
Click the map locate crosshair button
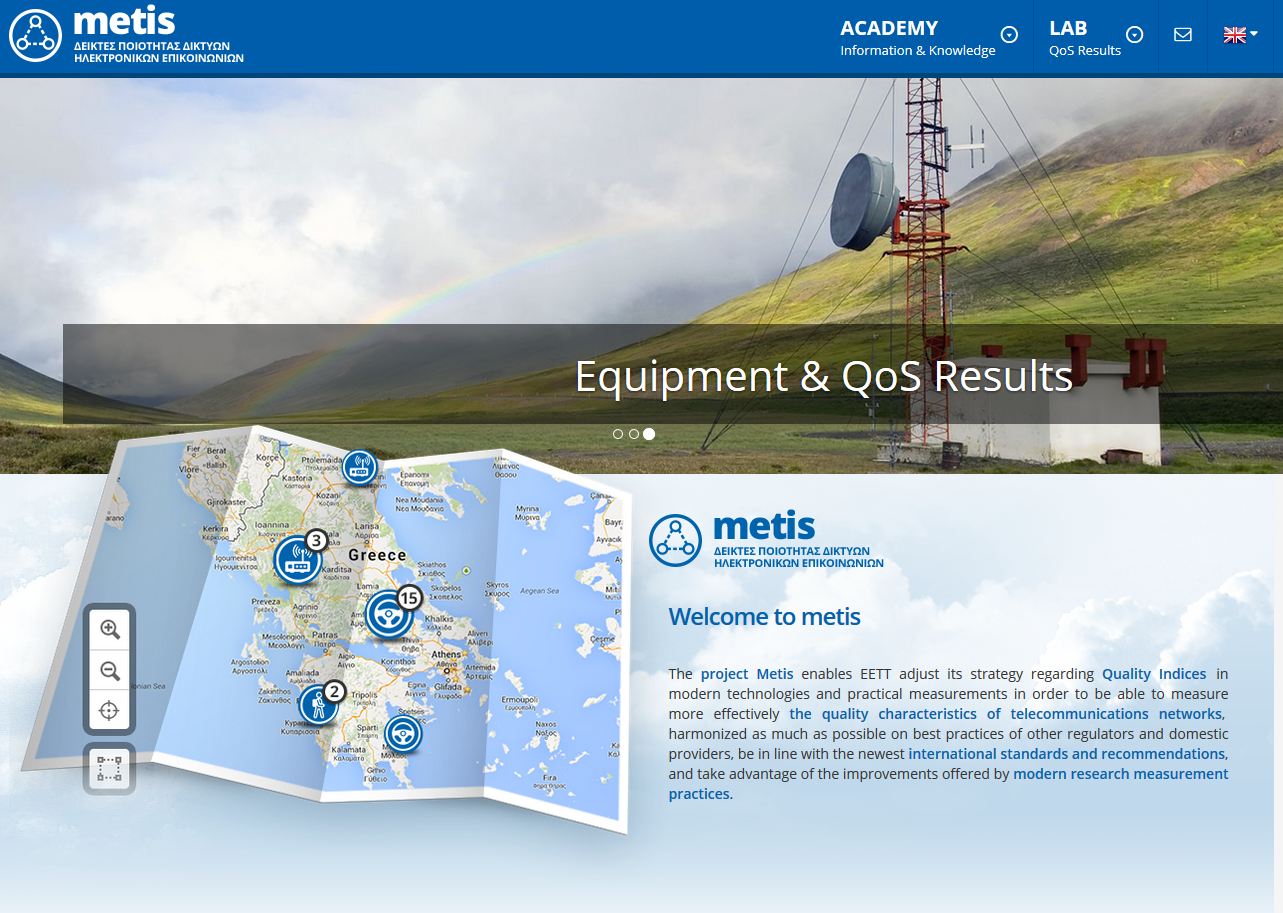110,711
